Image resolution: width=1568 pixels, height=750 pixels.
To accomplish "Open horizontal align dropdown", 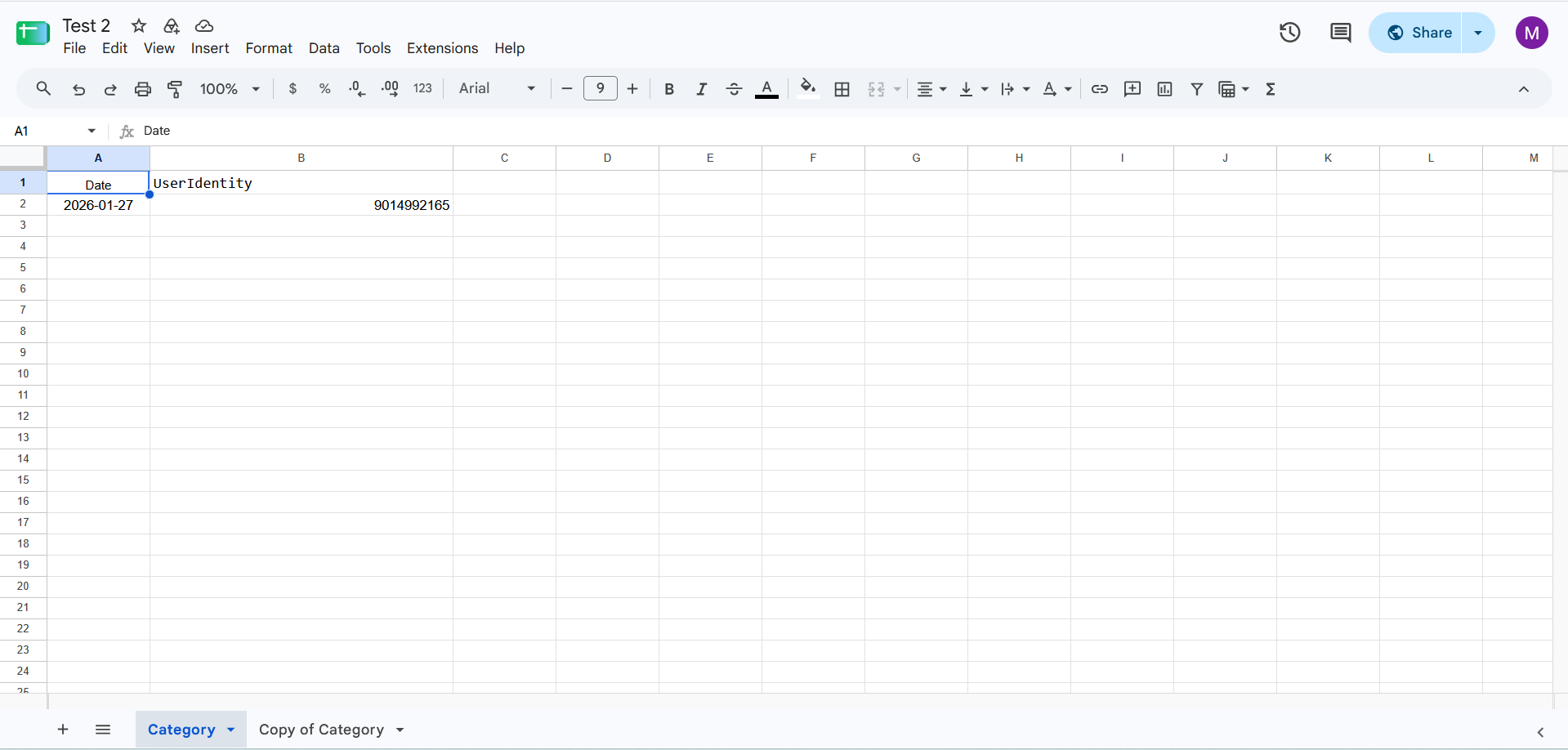I will [931, 89].
